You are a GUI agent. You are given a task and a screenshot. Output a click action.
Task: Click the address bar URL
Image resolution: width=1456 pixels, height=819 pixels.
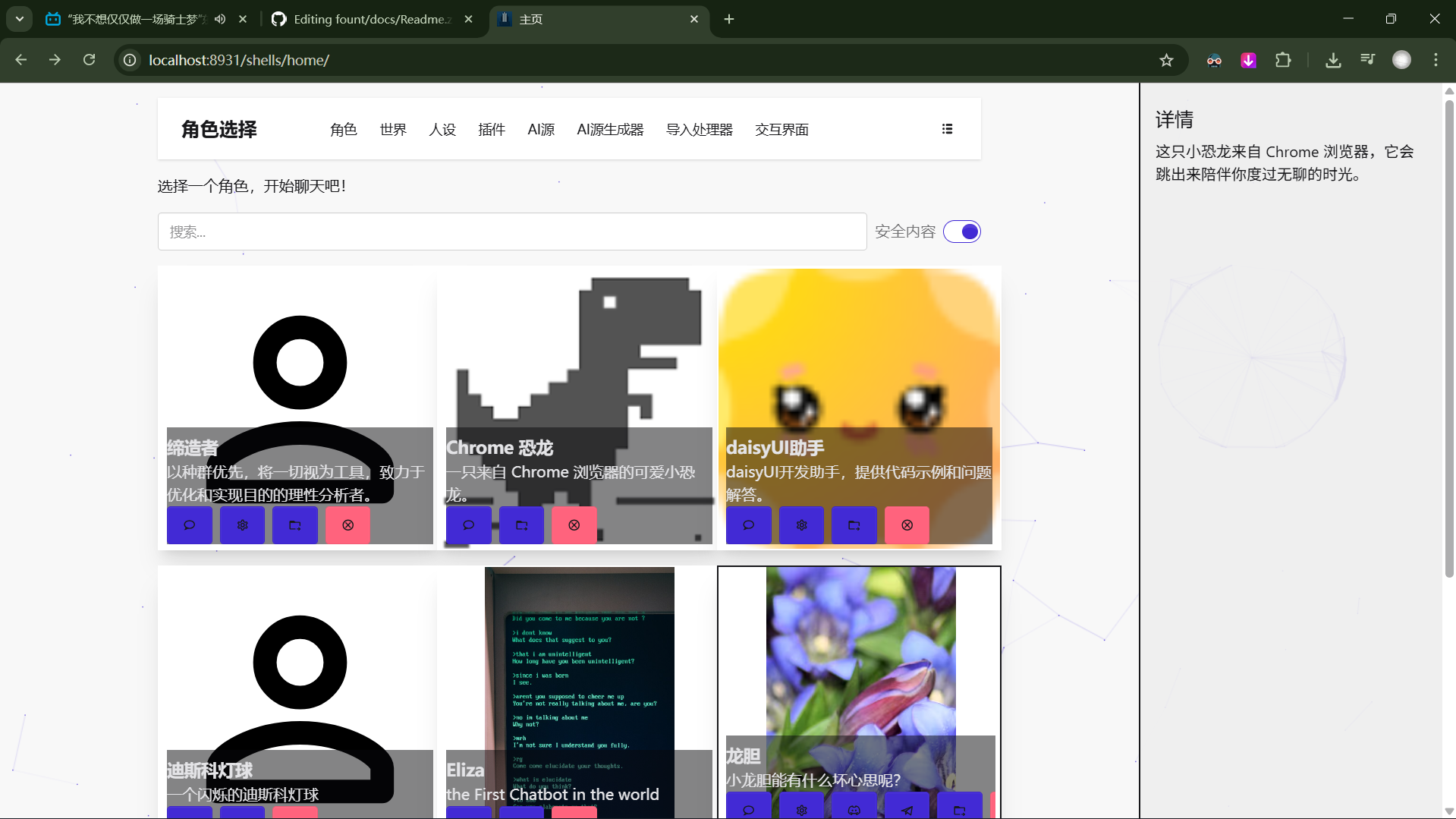(239, 60)
